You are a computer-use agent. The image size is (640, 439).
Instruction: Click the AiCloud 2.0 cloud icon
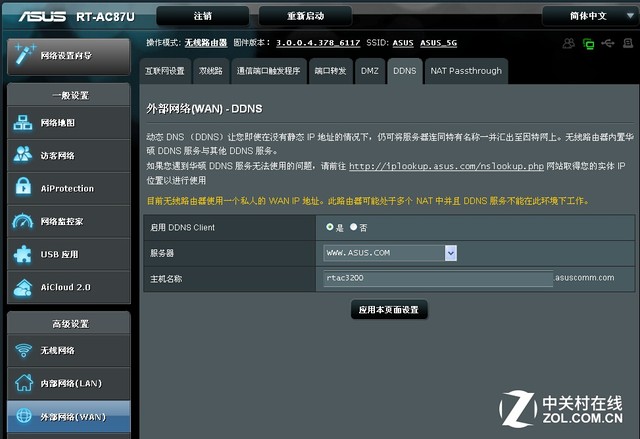[x=23, y=287]
